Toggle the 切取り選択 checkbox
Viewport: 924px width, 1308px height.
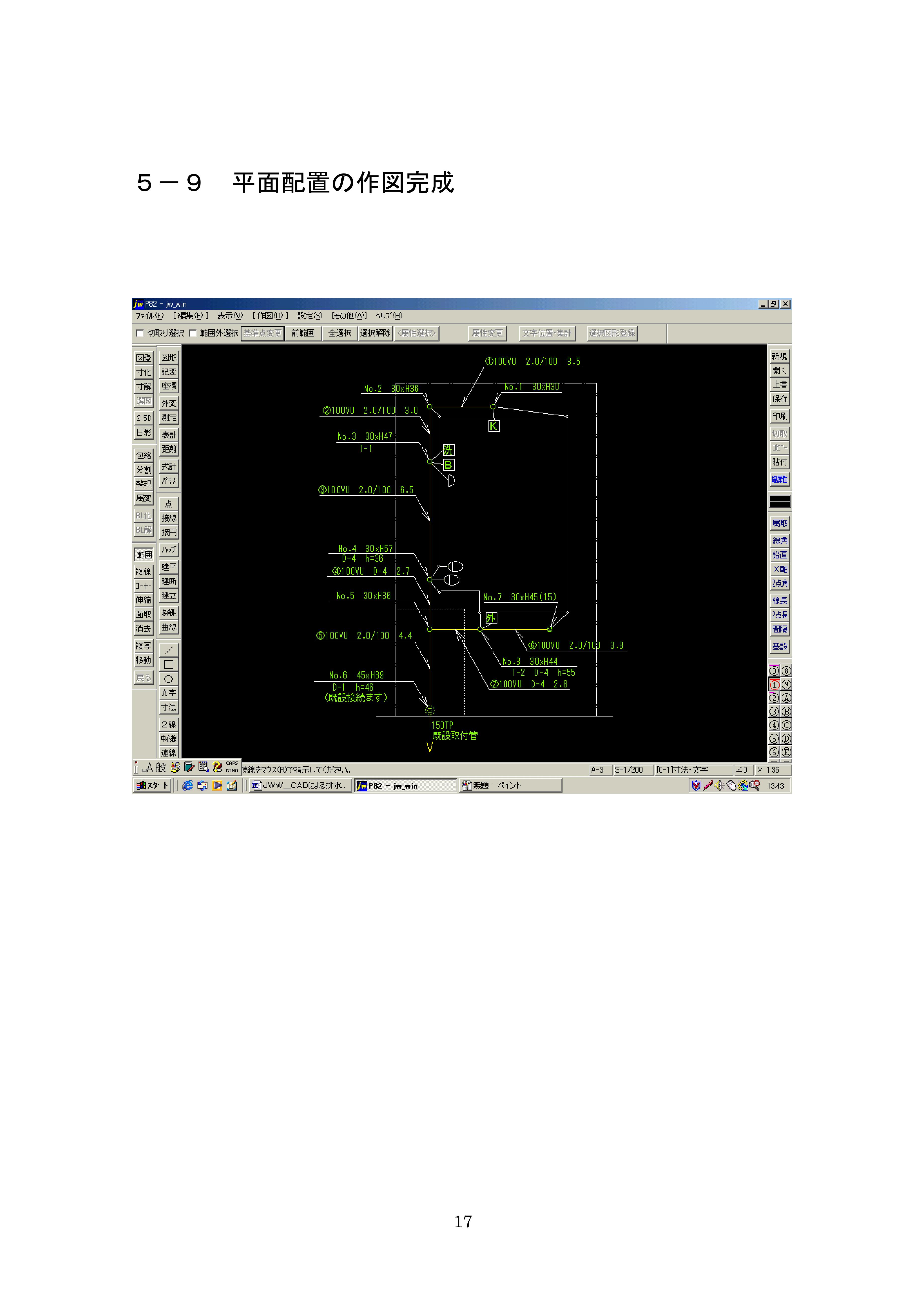click(x=140, y=333)
